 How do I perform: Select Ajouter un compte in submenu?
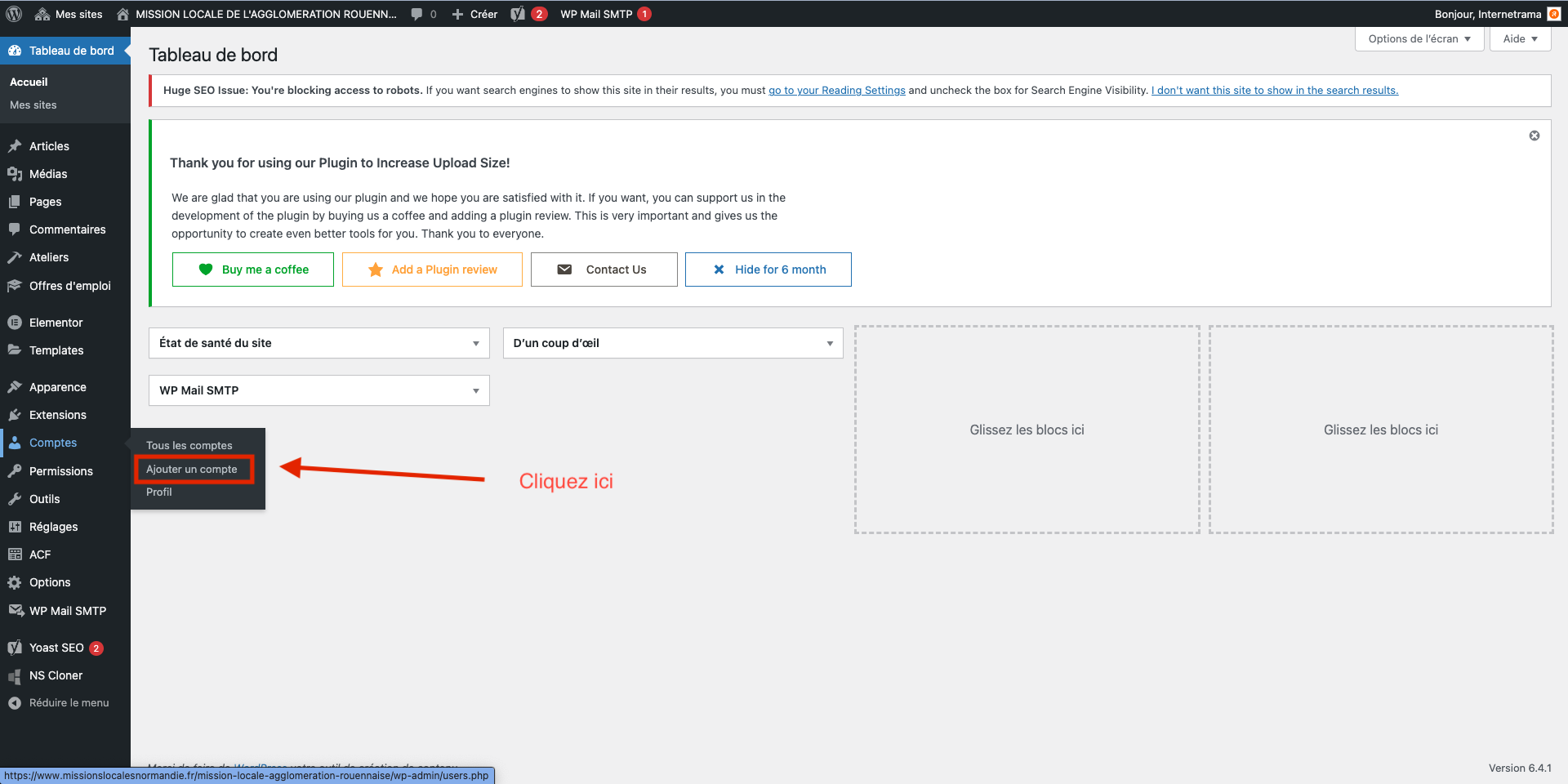click(192, 469)
